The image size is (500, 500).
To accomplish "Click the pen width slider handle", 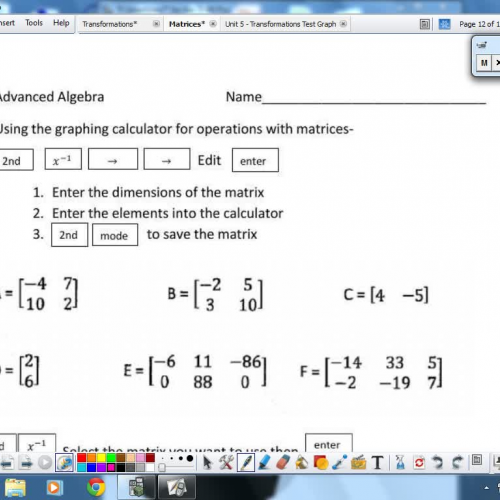I will 162,467.
